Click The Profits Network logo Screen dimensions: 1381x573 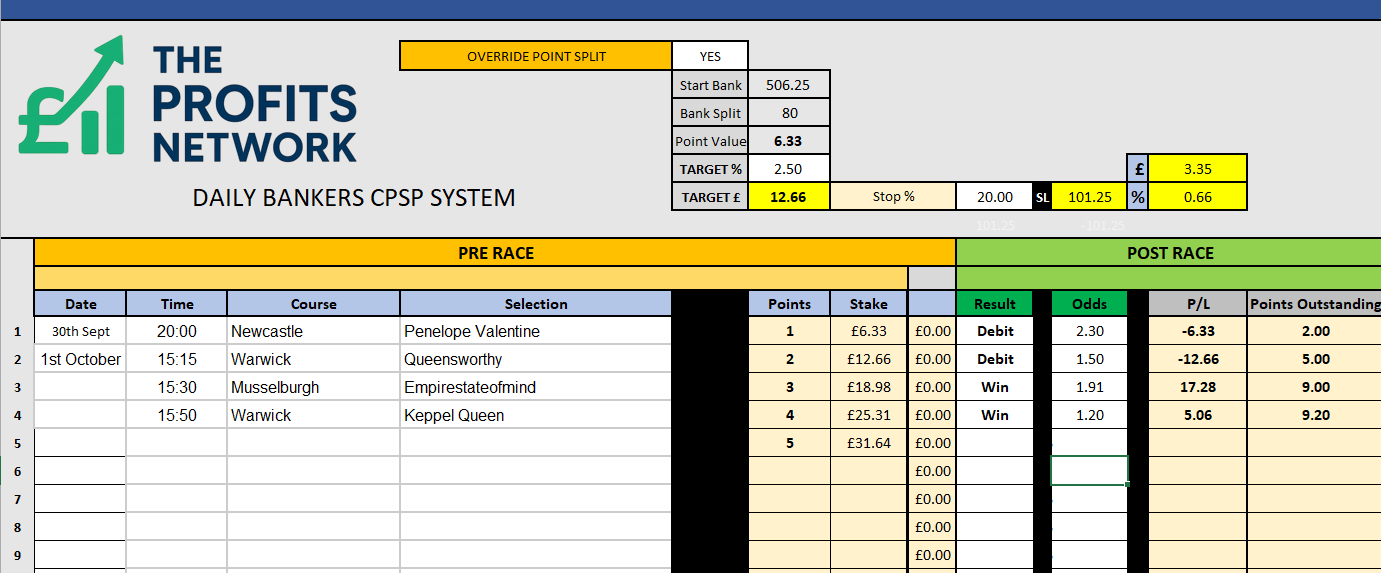(188, 101)
